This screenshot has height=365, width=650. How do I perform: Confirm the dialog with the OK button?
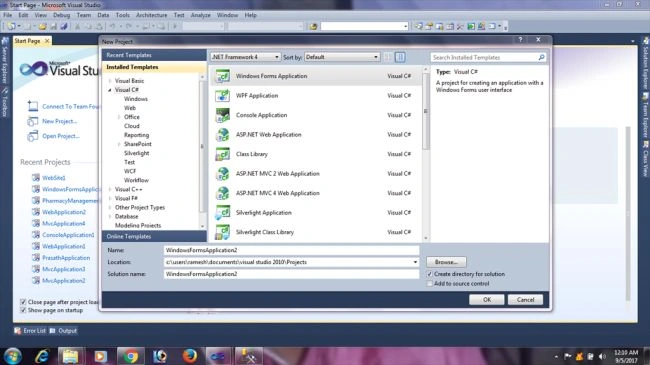[487, 299]
